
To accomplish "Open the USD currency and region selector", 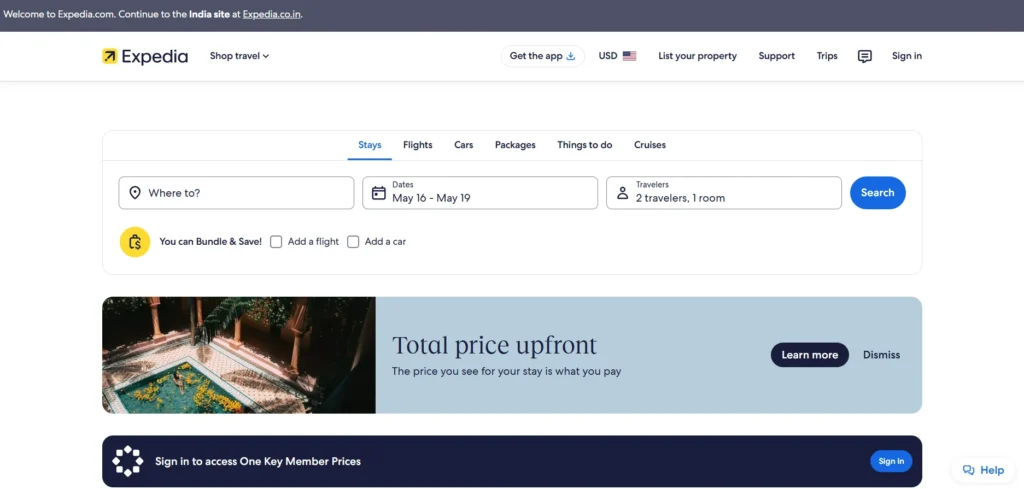I will pos(617,56).
